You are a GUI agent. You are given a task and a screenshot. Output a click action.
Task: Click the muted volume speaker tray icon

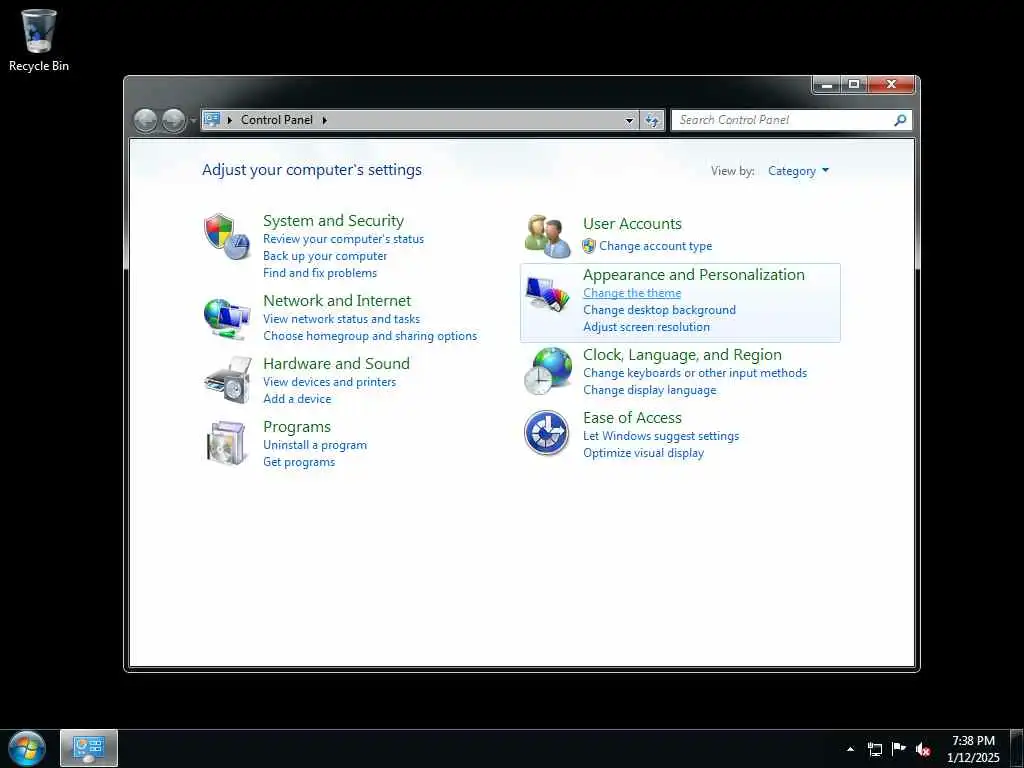(923, 749)
